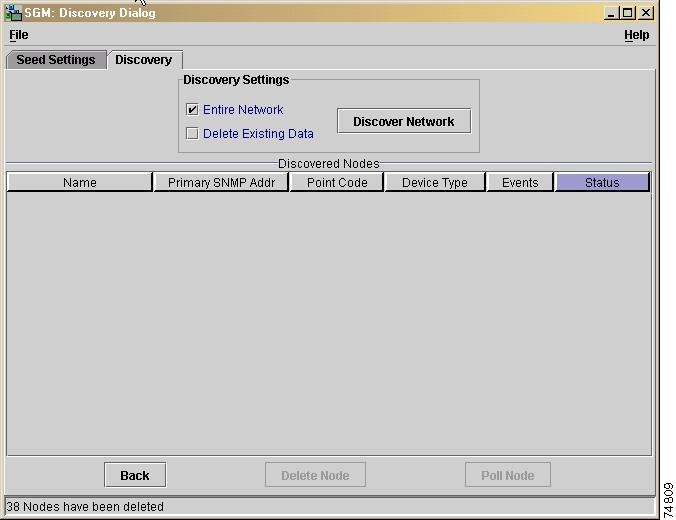
Task: Close the Discovery Dialog window
Action: click(x=645, y=13)
